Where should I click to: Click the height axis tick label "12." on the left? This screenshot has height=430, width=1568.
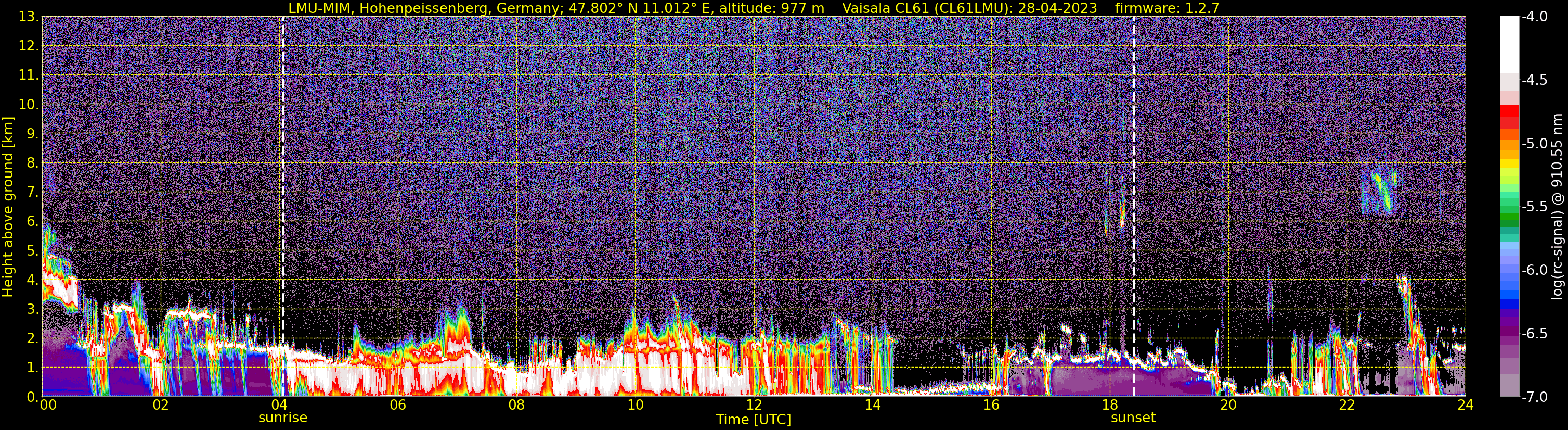29,46
